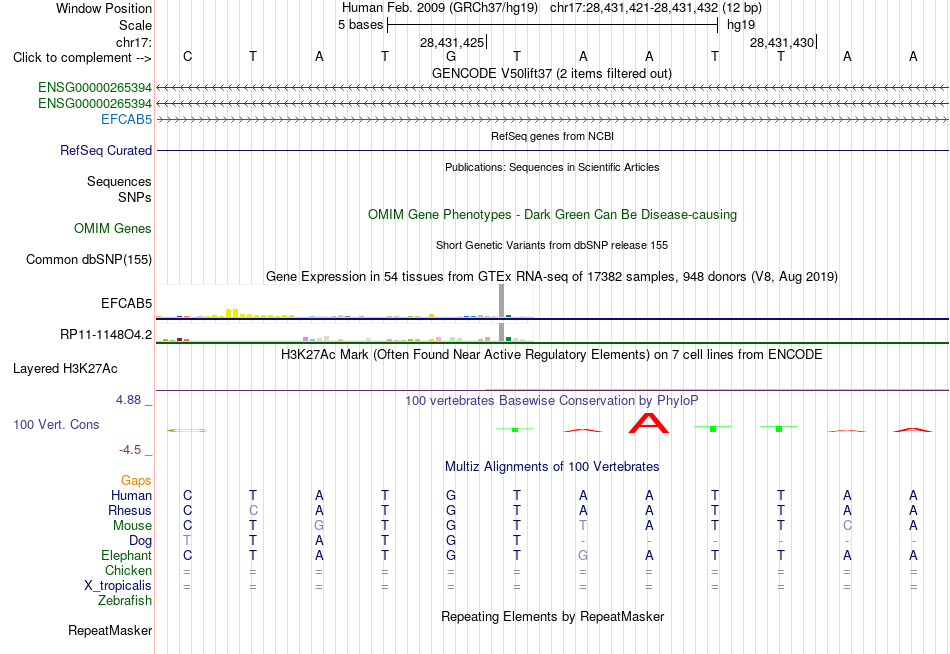Click the large red A conservation logo
Screen dimensions: 950x654
point(648,423)
